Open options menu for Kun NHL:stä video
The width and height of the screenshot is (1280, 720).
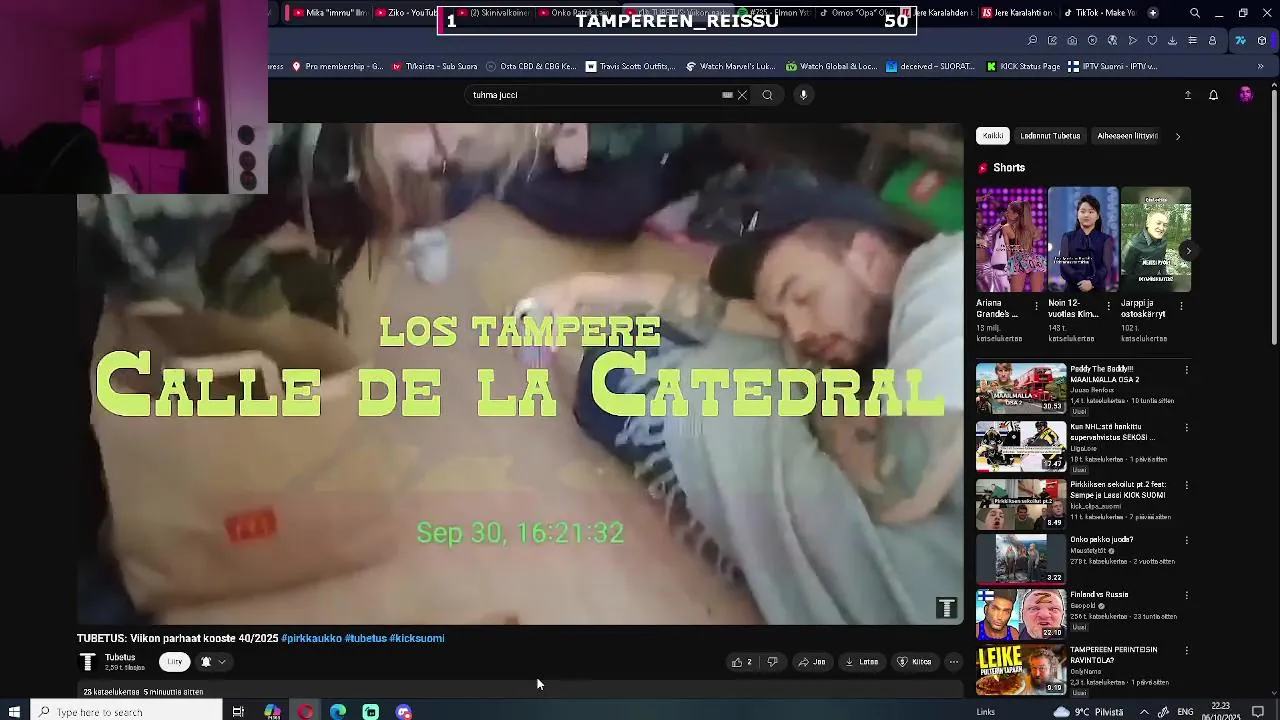click(1187, 428)
